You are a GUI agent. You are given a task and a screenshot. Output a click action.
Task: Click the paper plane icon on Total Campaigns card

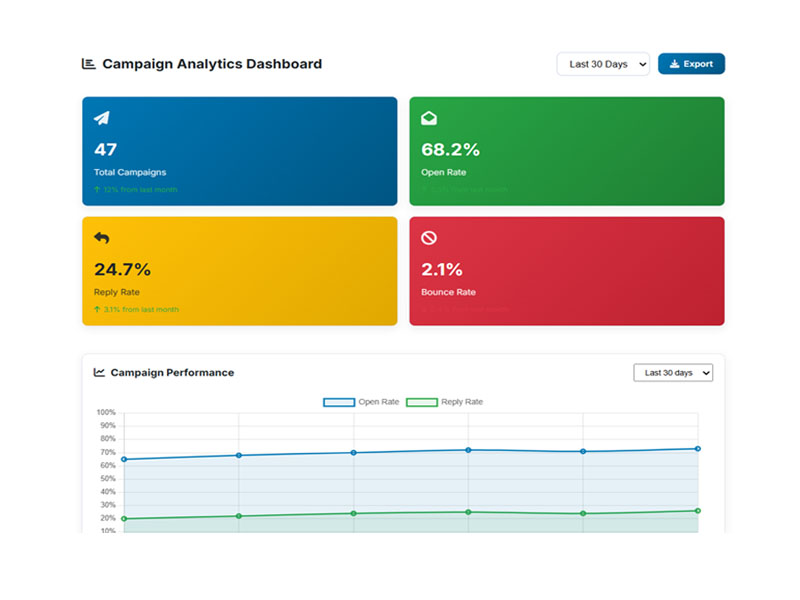[x=100, y=118]
